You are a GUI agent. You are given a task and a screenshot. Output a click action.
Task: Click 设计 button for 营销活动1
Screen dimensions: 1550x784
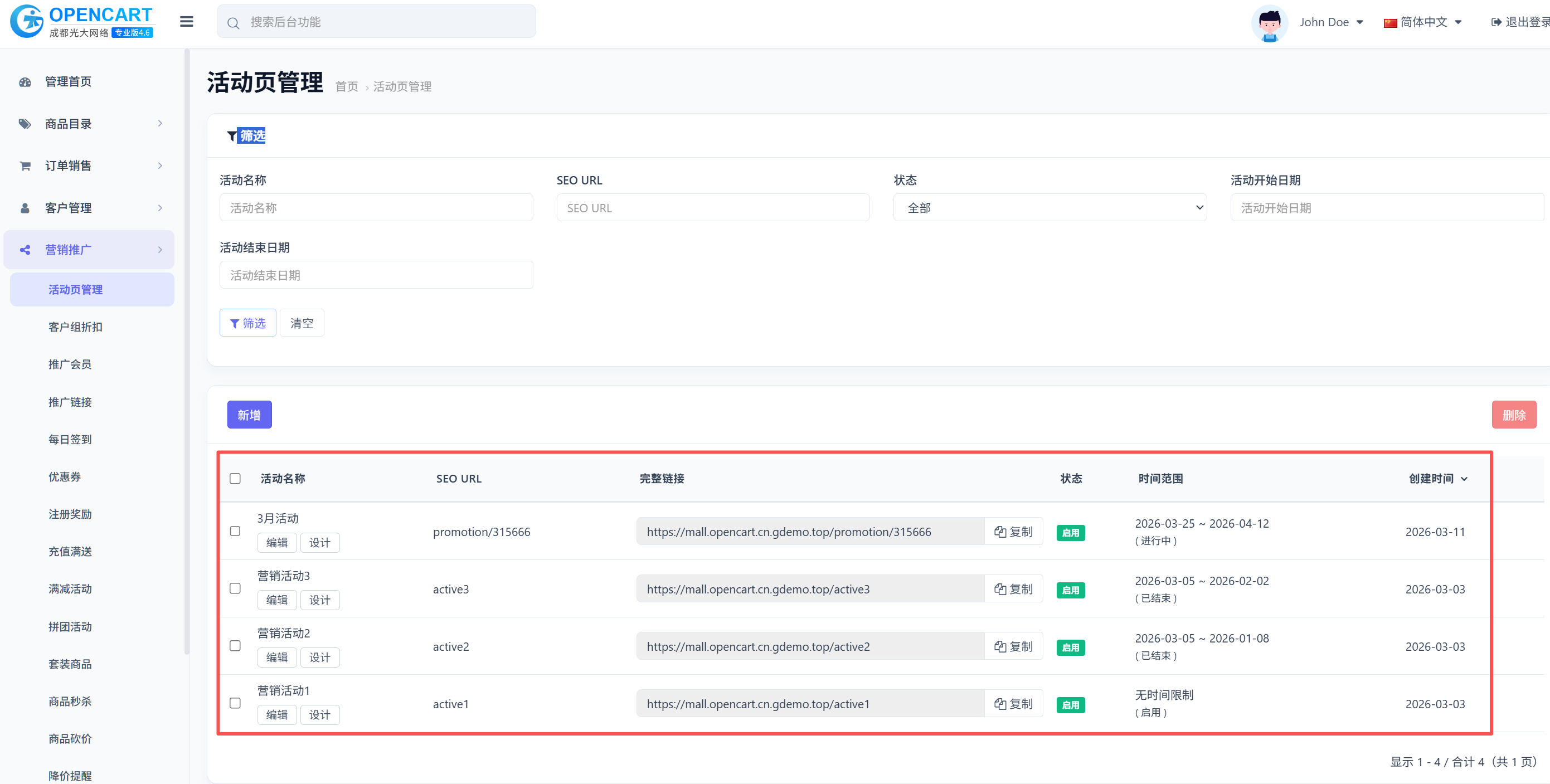[319, 715]
